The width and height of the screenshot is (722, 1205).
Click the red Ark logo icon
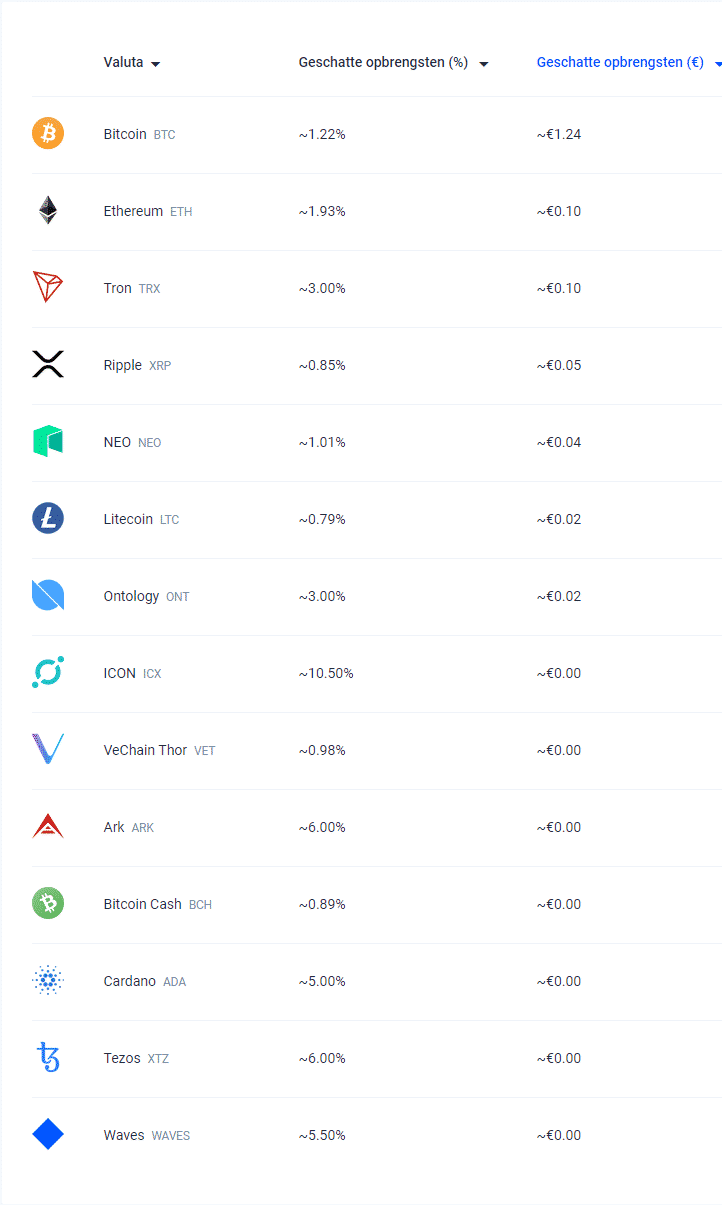[x=48, y=826]
